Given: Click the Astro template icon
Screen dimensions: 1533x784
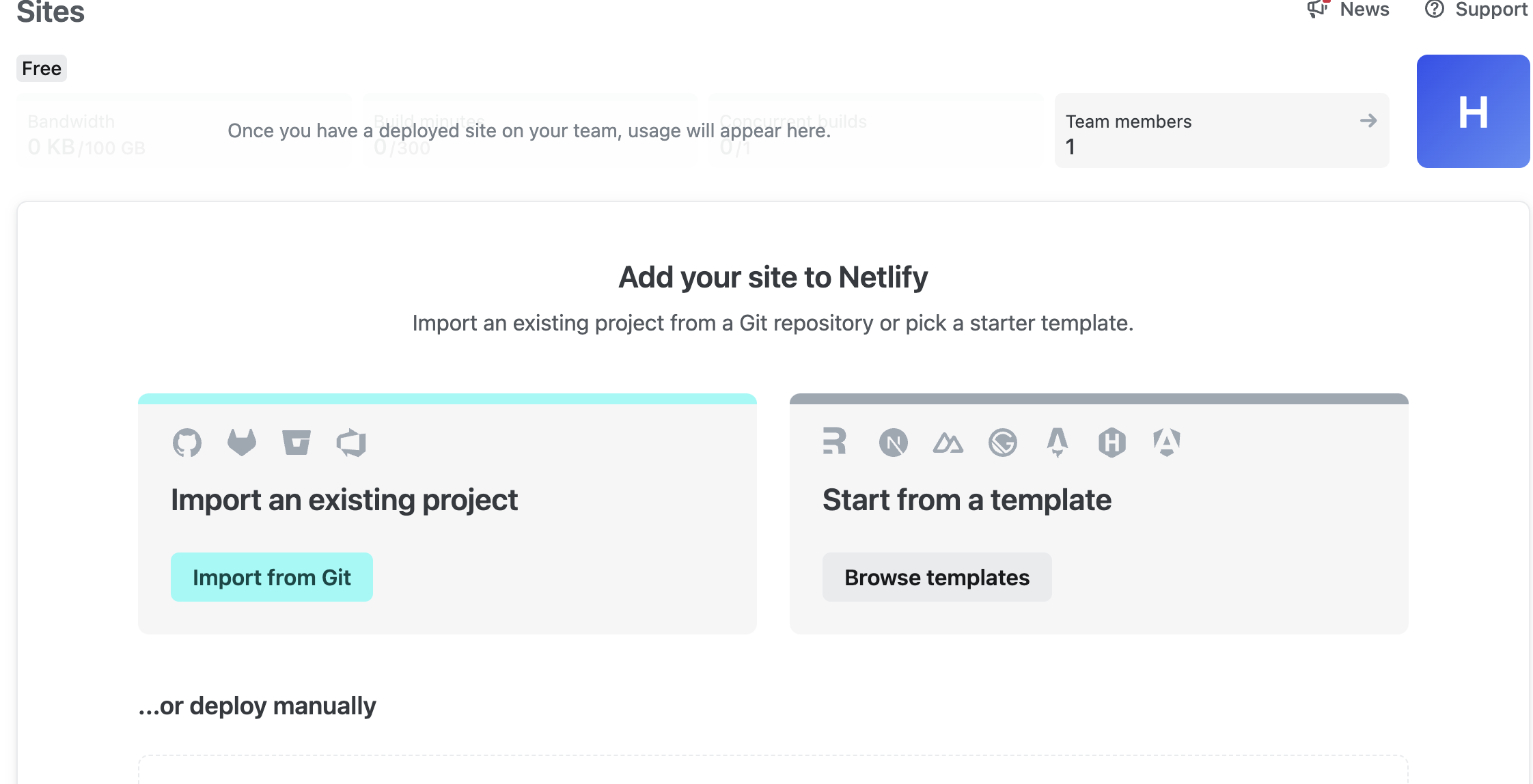Looking at the screenshot, I should (x=1057, y=443).
